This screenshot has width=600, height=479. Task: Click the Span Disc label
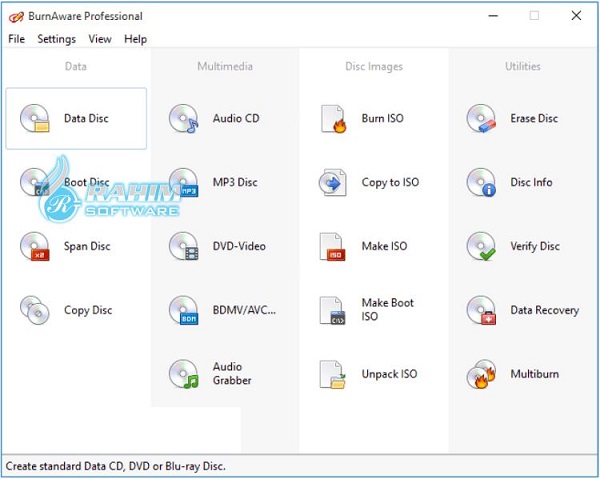[x=87, y=246]
